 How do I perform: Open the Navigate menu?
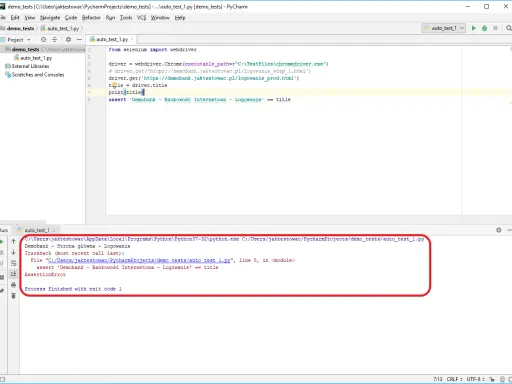pos(50,18)
